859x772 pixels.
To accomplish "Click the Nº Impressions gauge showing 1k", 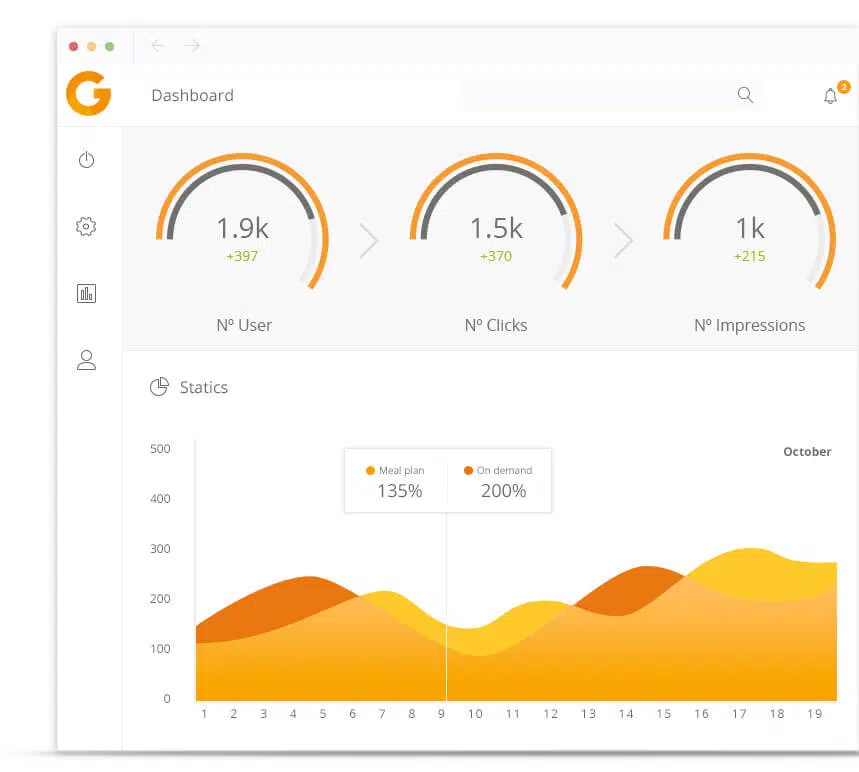I will 749,221.
